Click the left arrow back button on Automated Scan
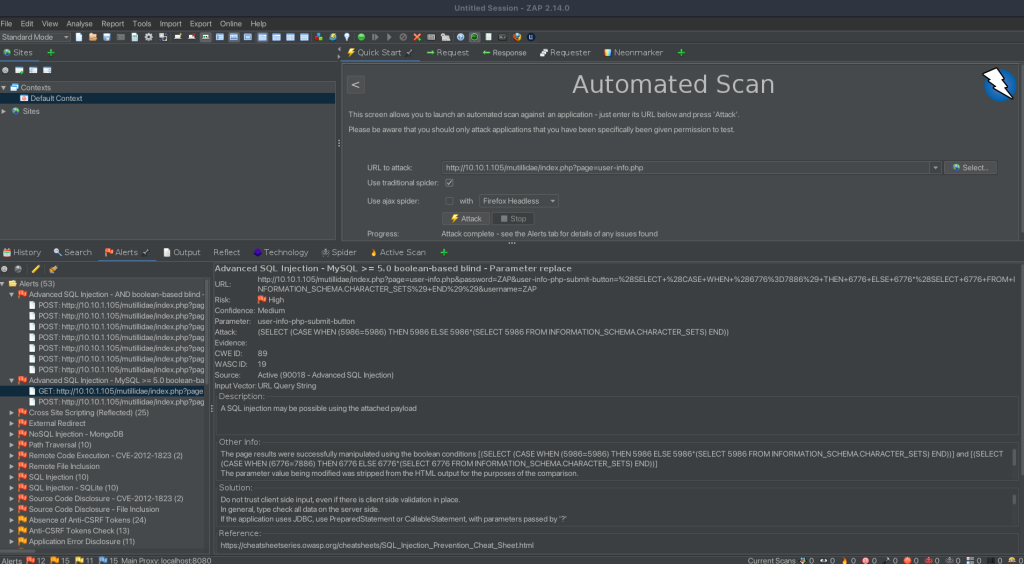This screenshot has width=1024, height=564. pos(356,85)
